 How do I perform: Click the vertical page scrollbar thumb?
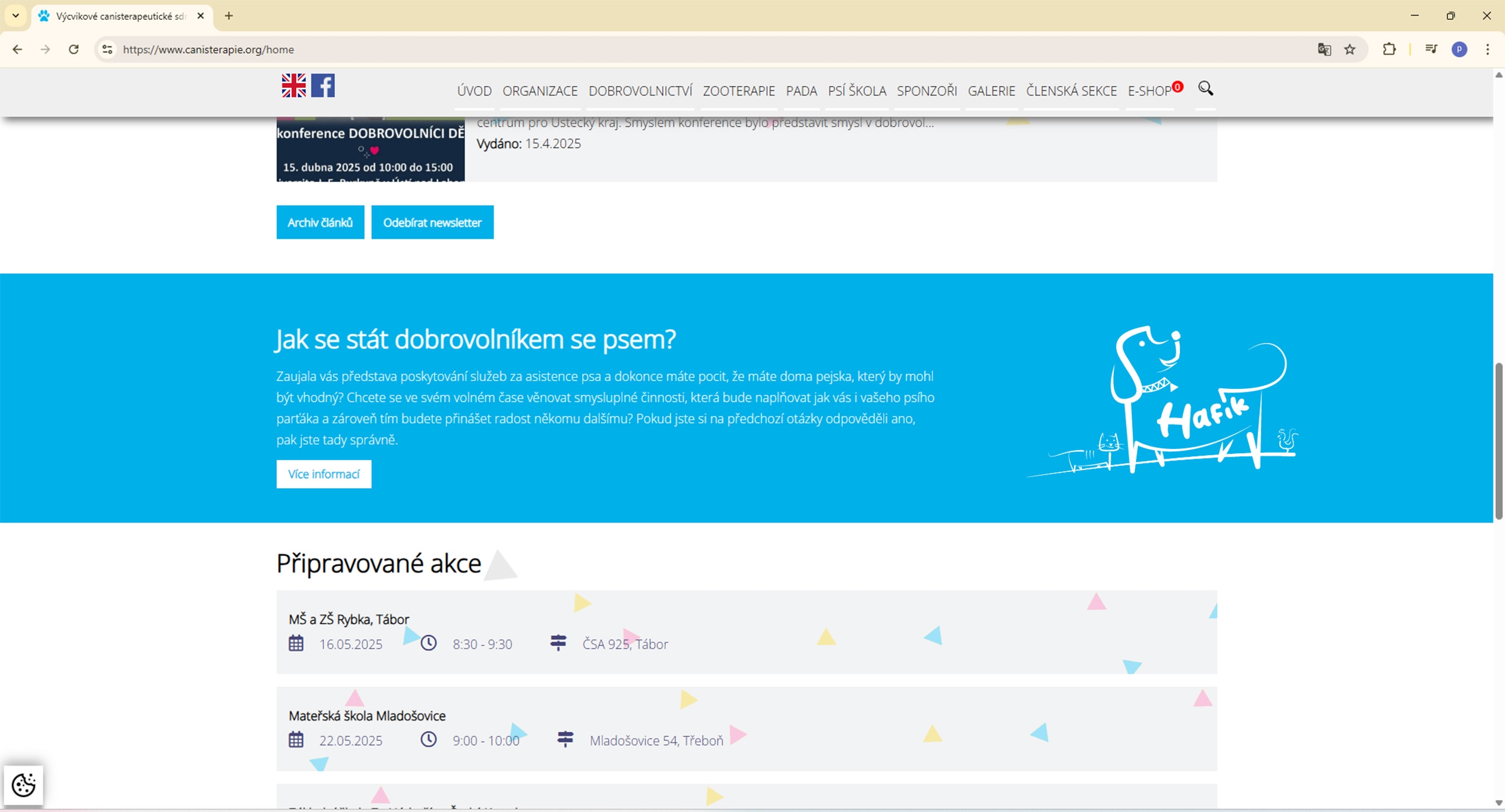click(x=1499, y=441)
